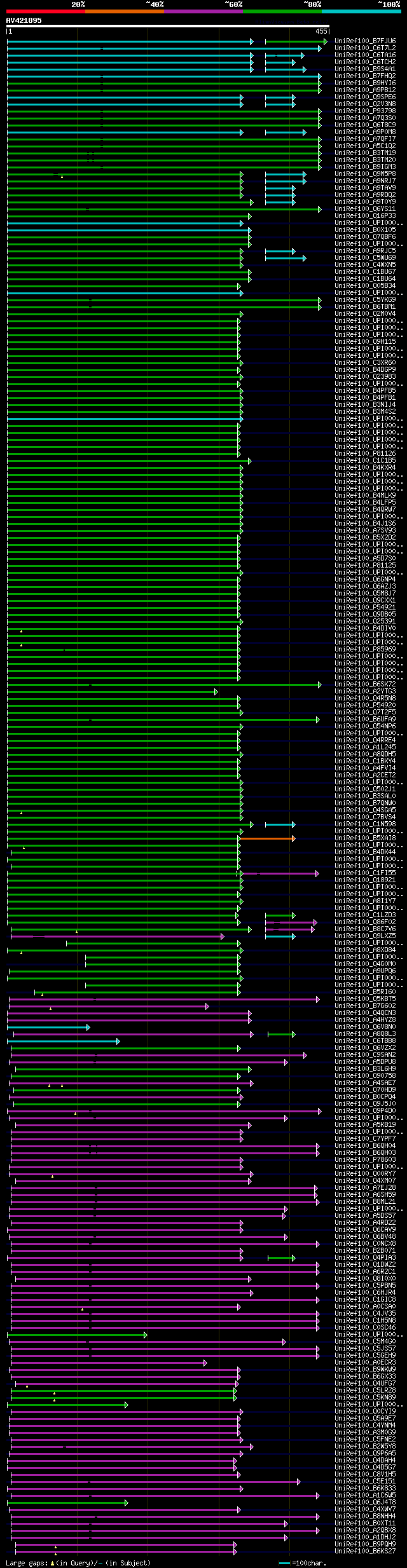Screen dimensions: 407x1568
Task: Click the cyan alignment bar in the C6TBB8 row
Action: [63, 1041]
